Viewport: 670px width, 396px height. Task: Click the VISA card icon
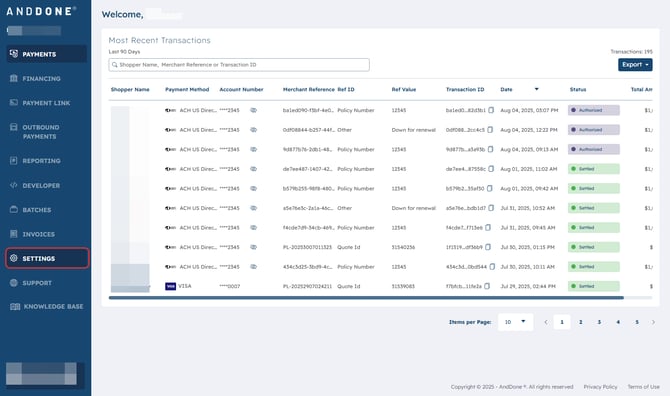pyautogui.click(x=170, y=286)
